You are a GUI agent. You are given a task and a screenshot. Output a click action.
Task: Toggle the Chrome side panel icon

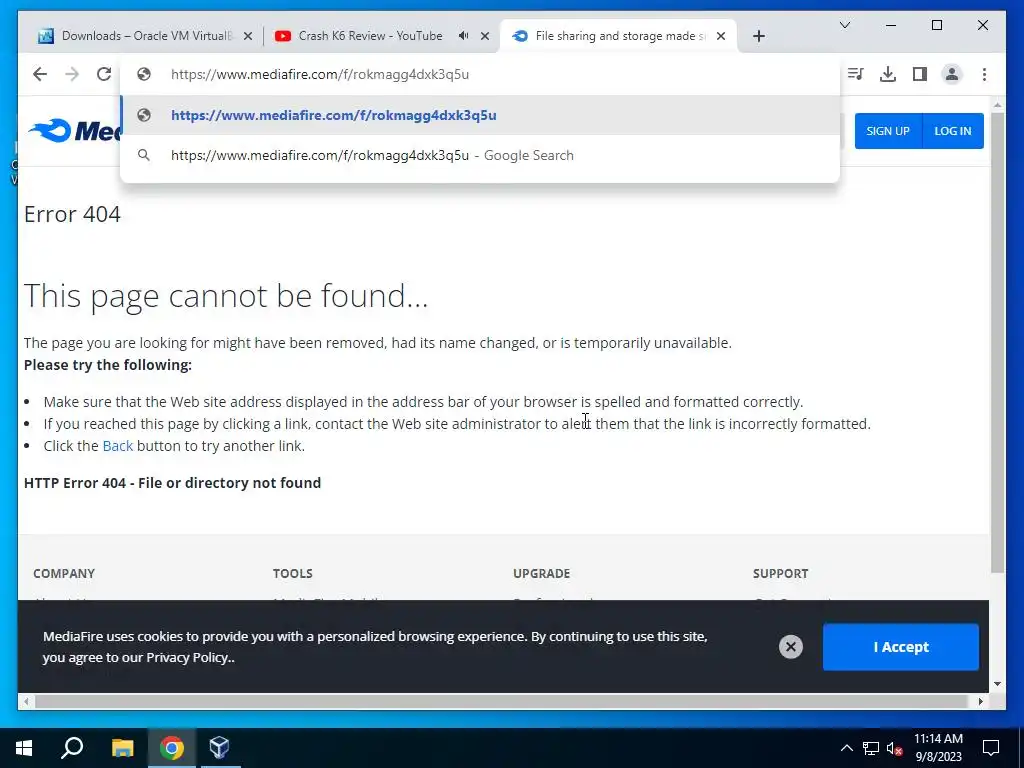click(x=920, y=74)
